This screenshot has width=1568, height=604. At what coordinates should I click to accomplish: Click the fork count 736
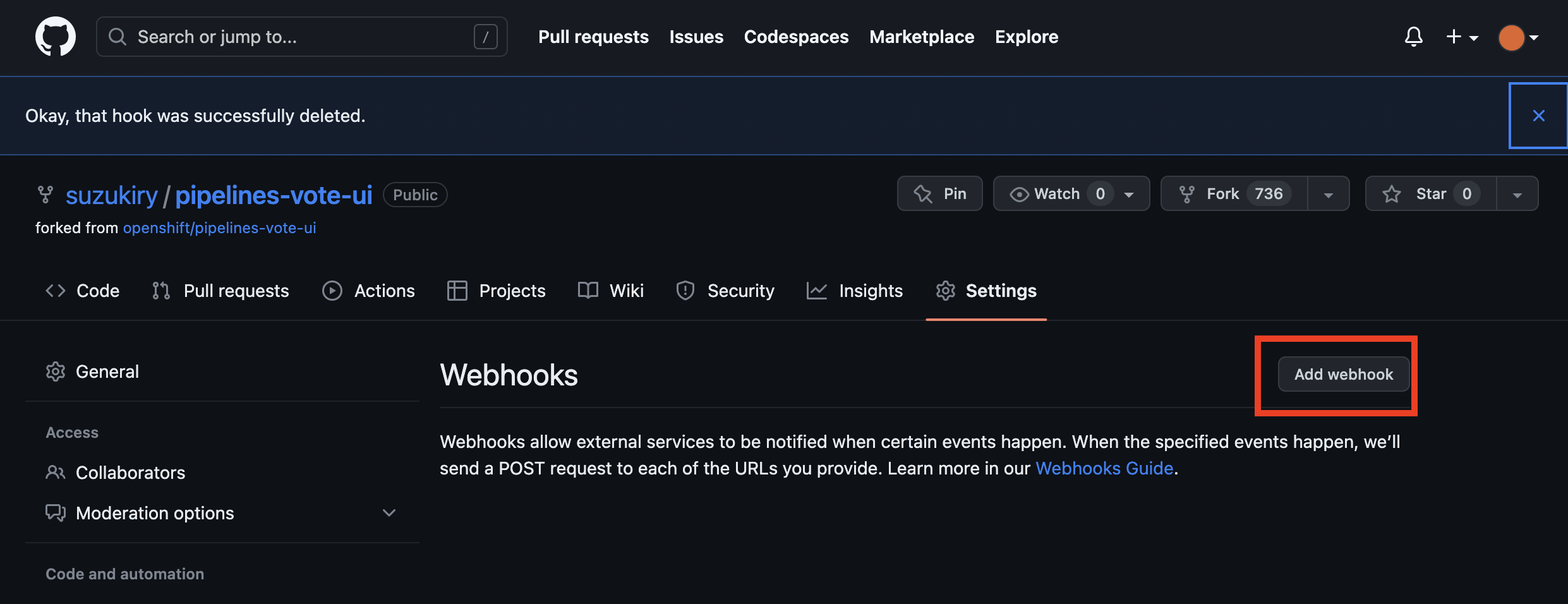[x=1269, y=193]
